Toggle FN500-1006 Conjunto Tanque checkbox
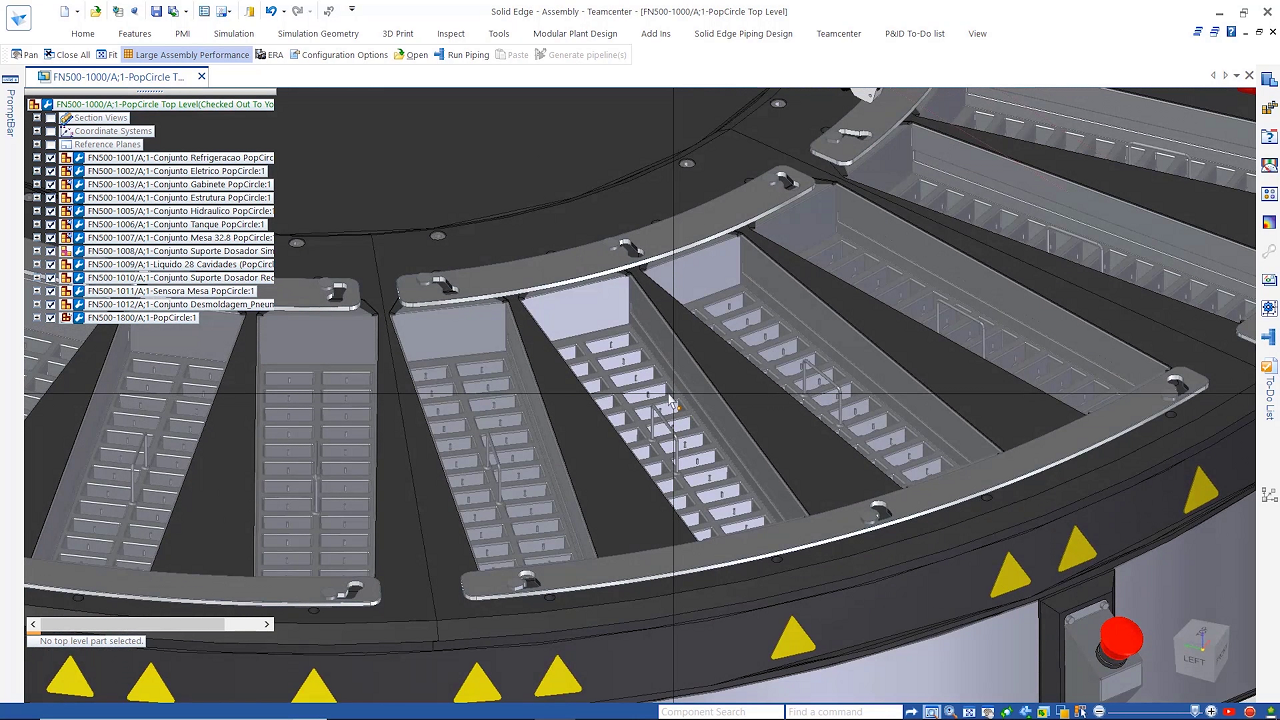 pyautogui.click(x=51, y=225)
